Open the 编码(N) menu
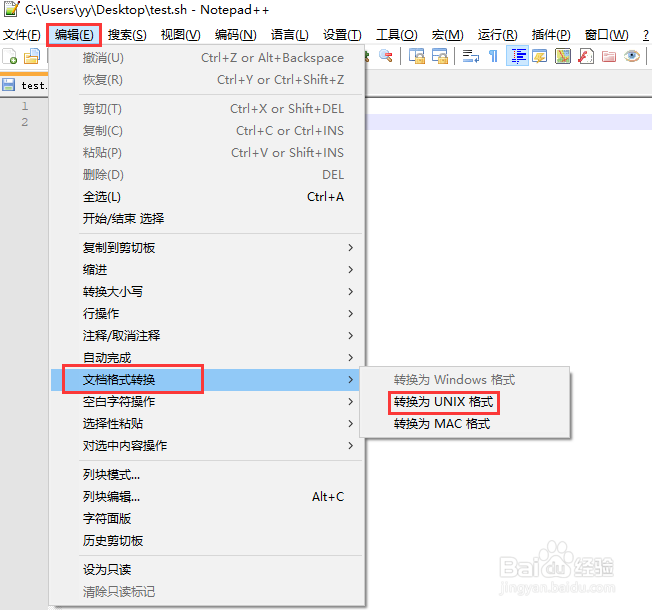Screen dimensions: 652x610 pyautogui.click(x=235, y=35)
